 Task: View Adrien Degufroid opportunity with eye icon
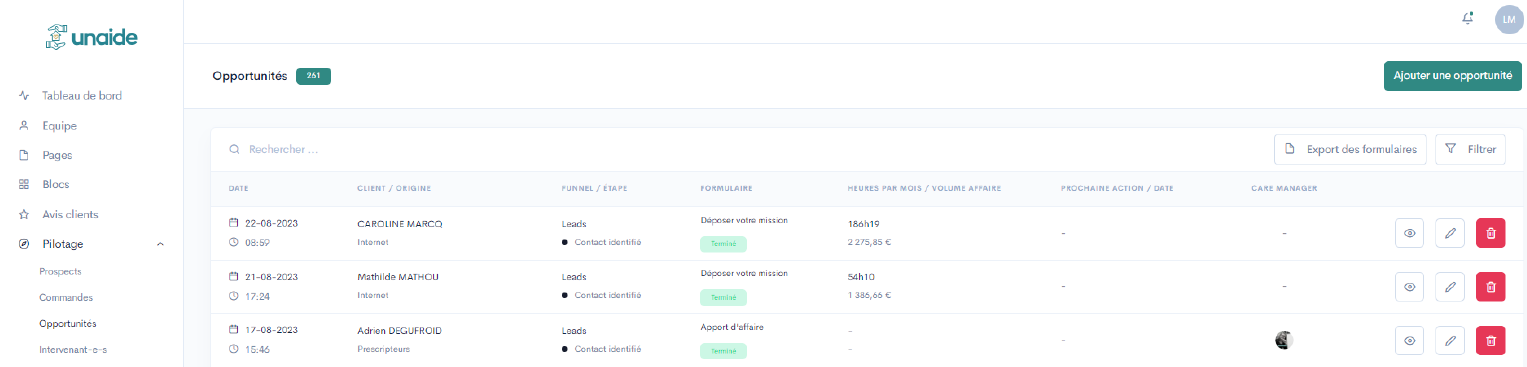pyautogui.click(x=1410, y=341)
